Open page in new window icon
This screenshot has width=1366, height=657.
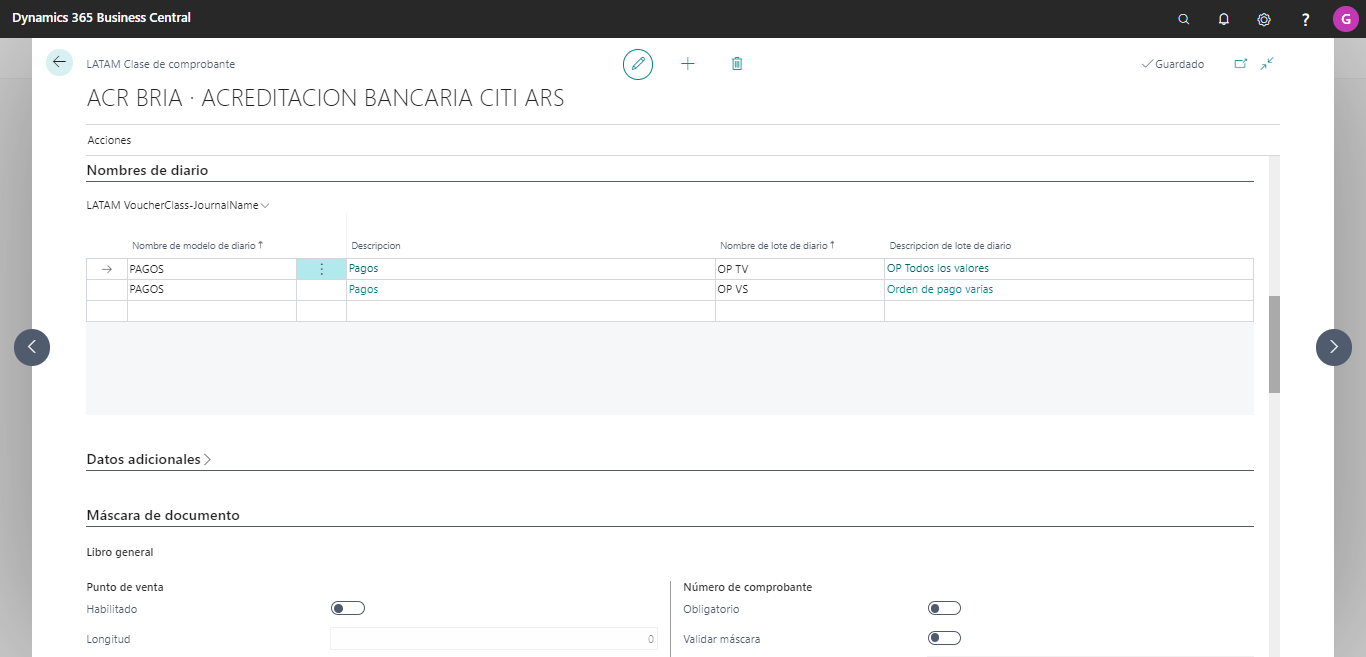(1241, 63)
